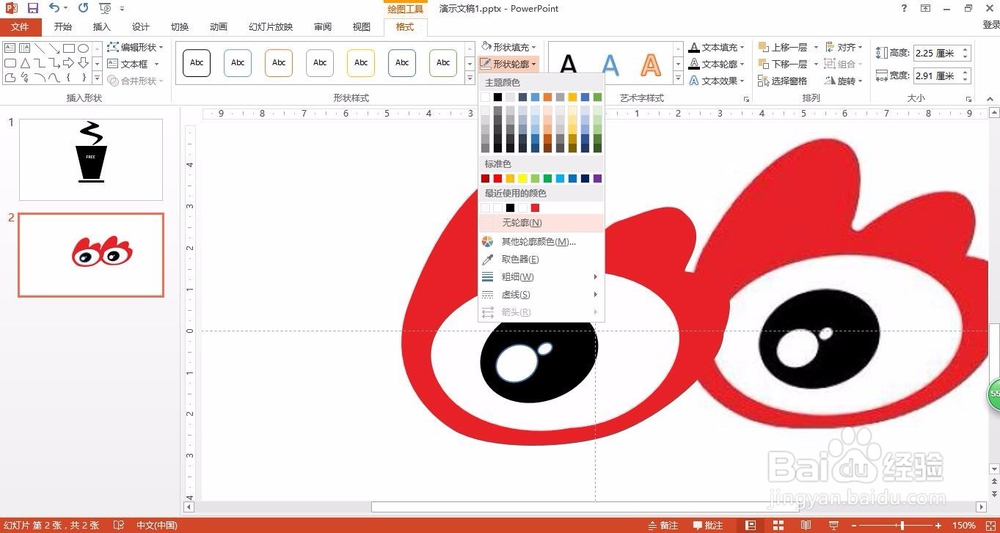Open Selection Pane (选择窗格)

coord(783,81)
